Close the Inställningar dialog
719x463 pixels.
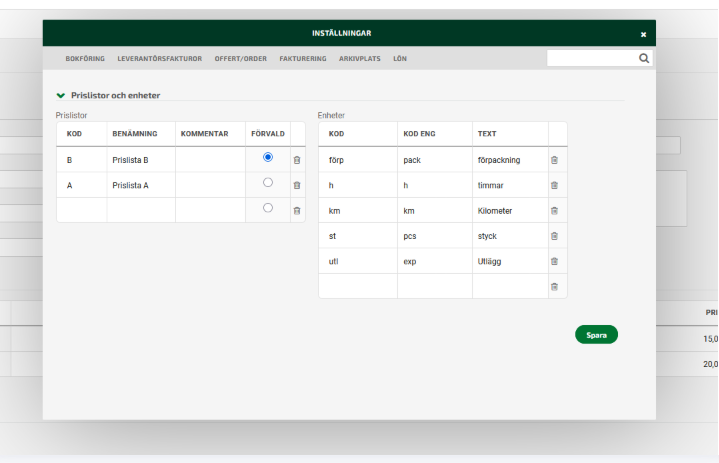(643, 34)
